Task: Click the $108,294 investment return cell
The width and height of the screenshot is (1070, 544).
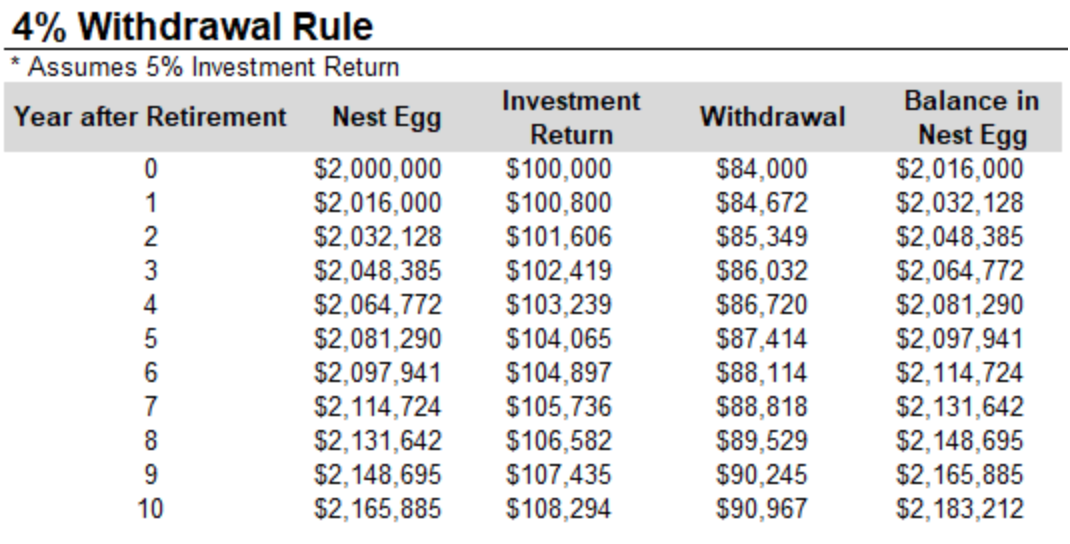Action: pyautogui.click(x=558, y=509)
